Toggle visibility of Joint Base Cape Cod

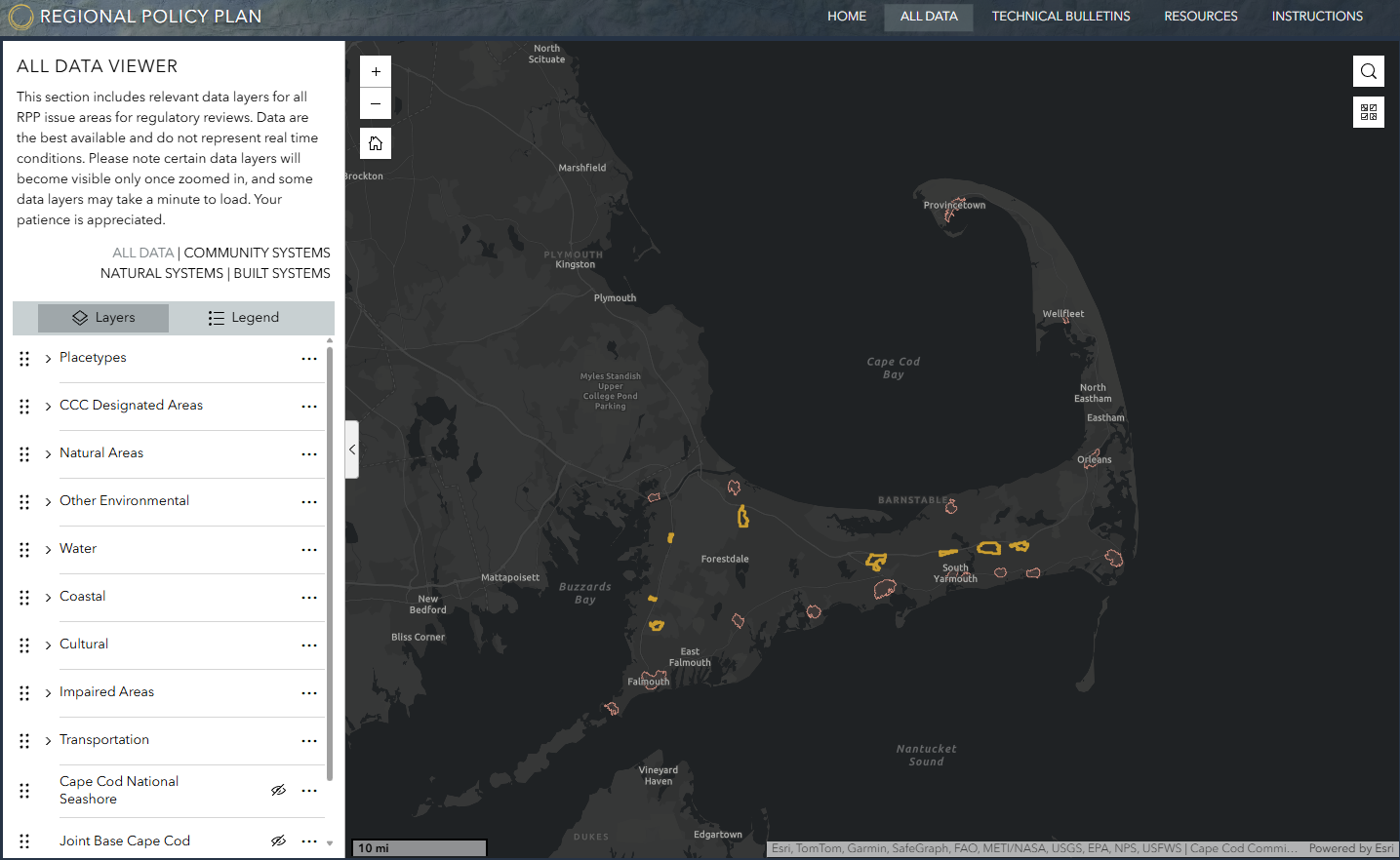(x=278, y=840)
